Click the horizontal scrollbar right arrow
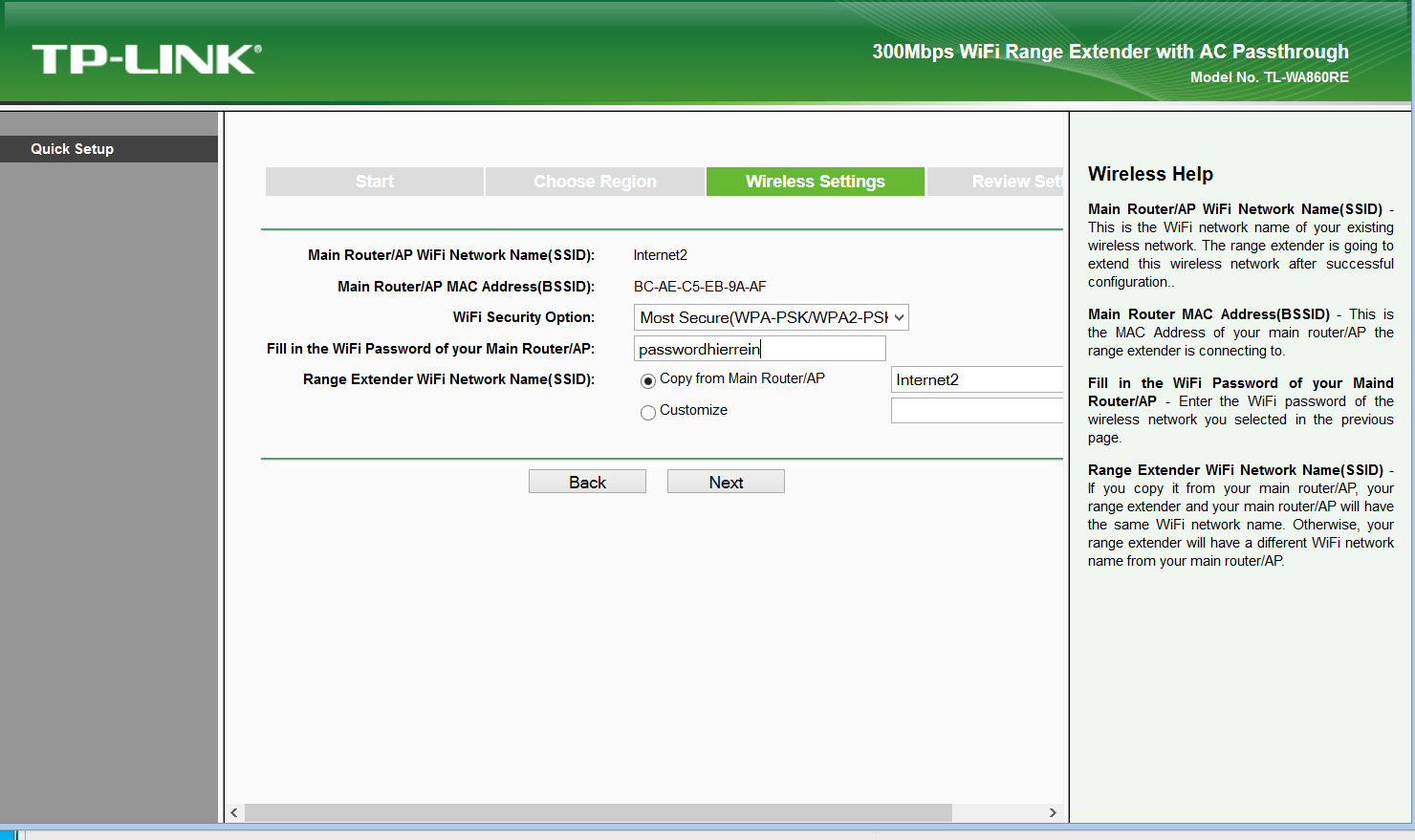This screenshot has width=1415, height=840. [x=1053, y=812]
